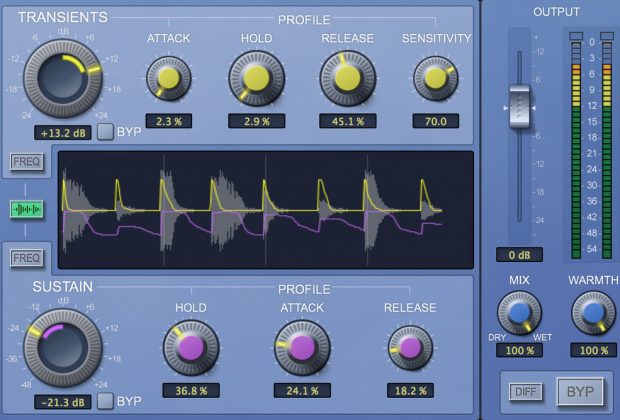Click the 36.8 % sustain hold field
The image size is (620, 420).
coord(191,391)
